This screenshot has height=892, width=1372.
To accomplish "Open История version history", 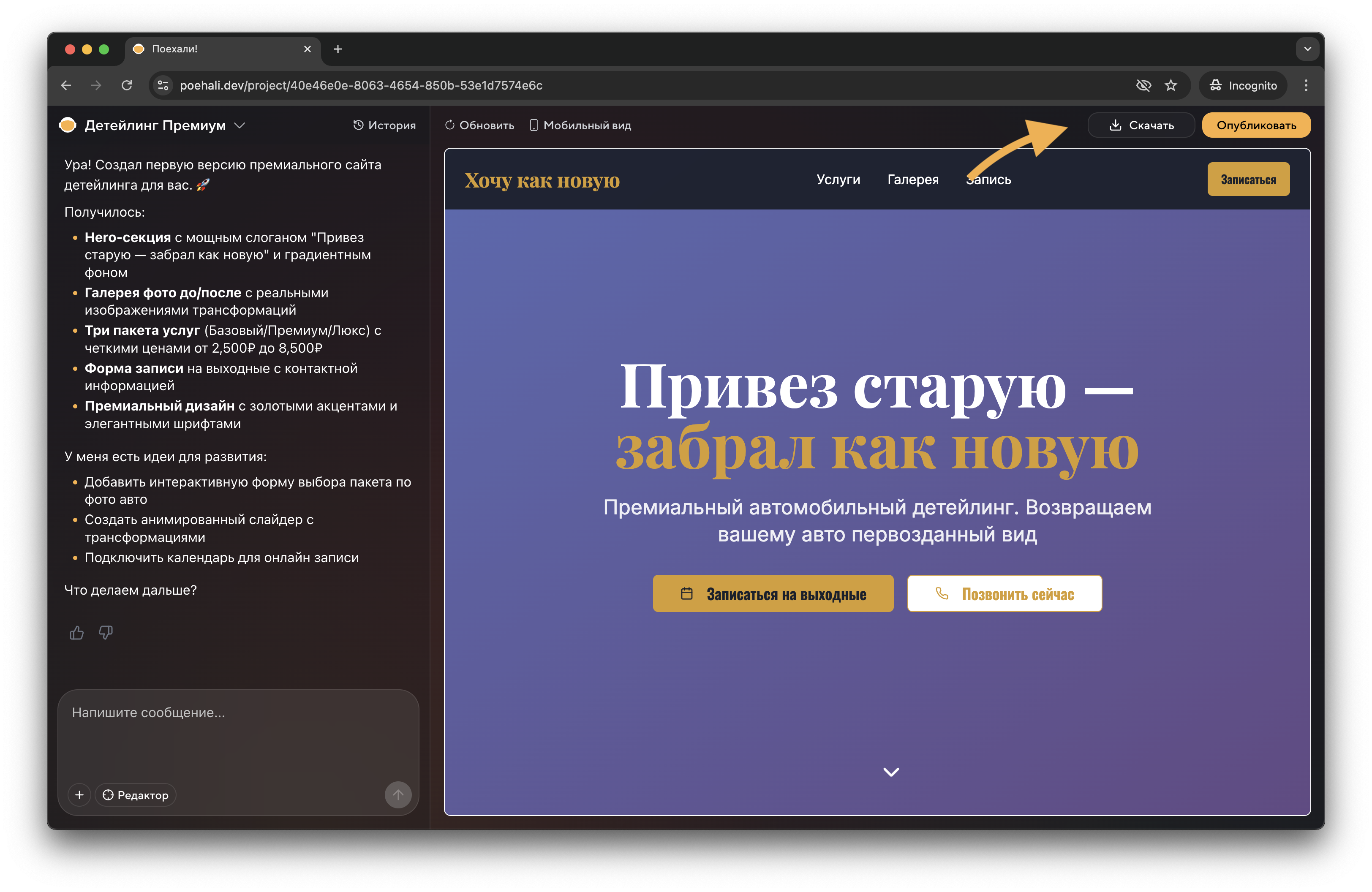I will (x=384, y=125).
